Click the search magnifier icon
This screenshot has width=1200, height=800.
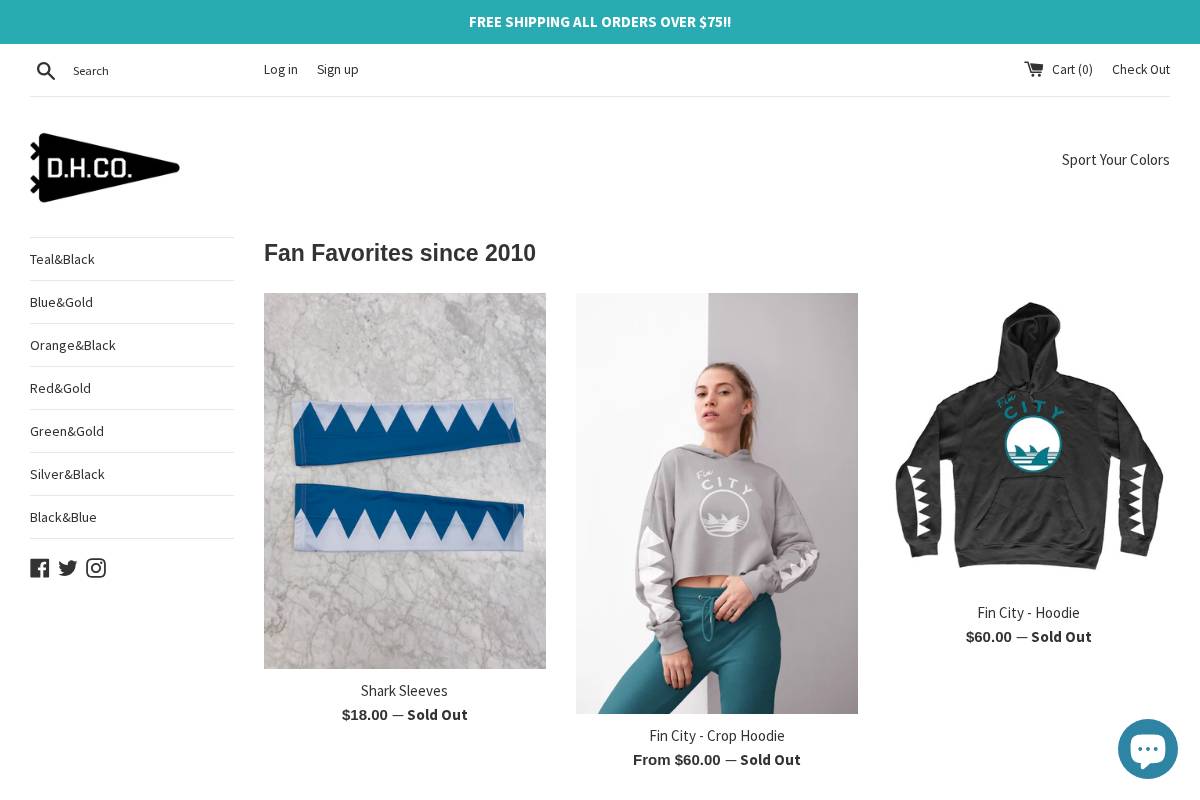pos(46,71)
